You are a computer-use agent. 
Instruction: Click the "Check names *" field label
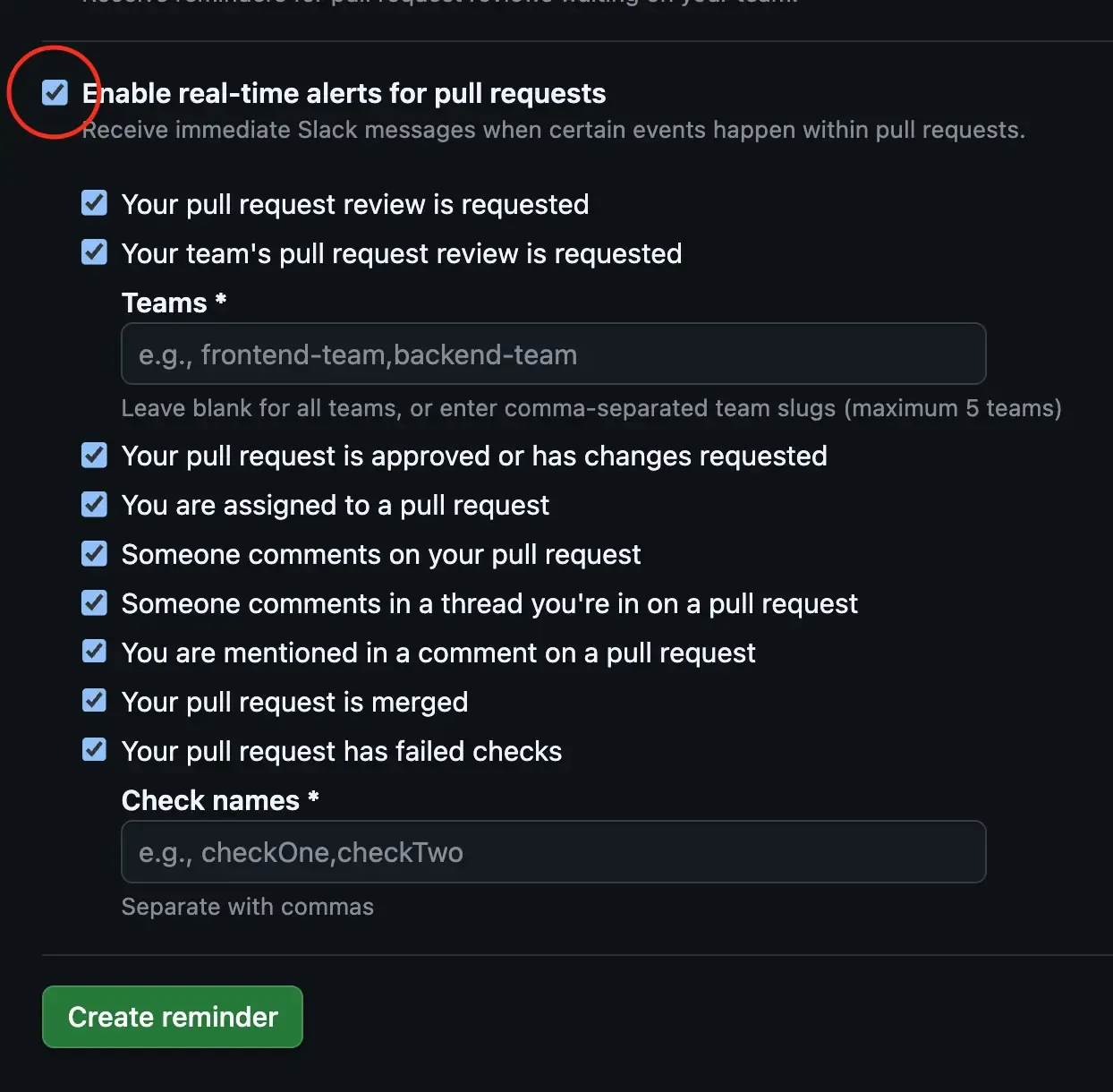pyautogui.click(x=220, y=800)
